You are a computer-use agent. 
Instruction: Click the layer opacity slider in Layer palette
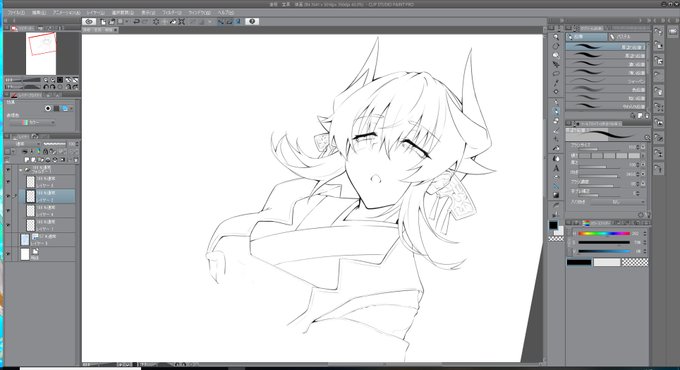[55, 144]
